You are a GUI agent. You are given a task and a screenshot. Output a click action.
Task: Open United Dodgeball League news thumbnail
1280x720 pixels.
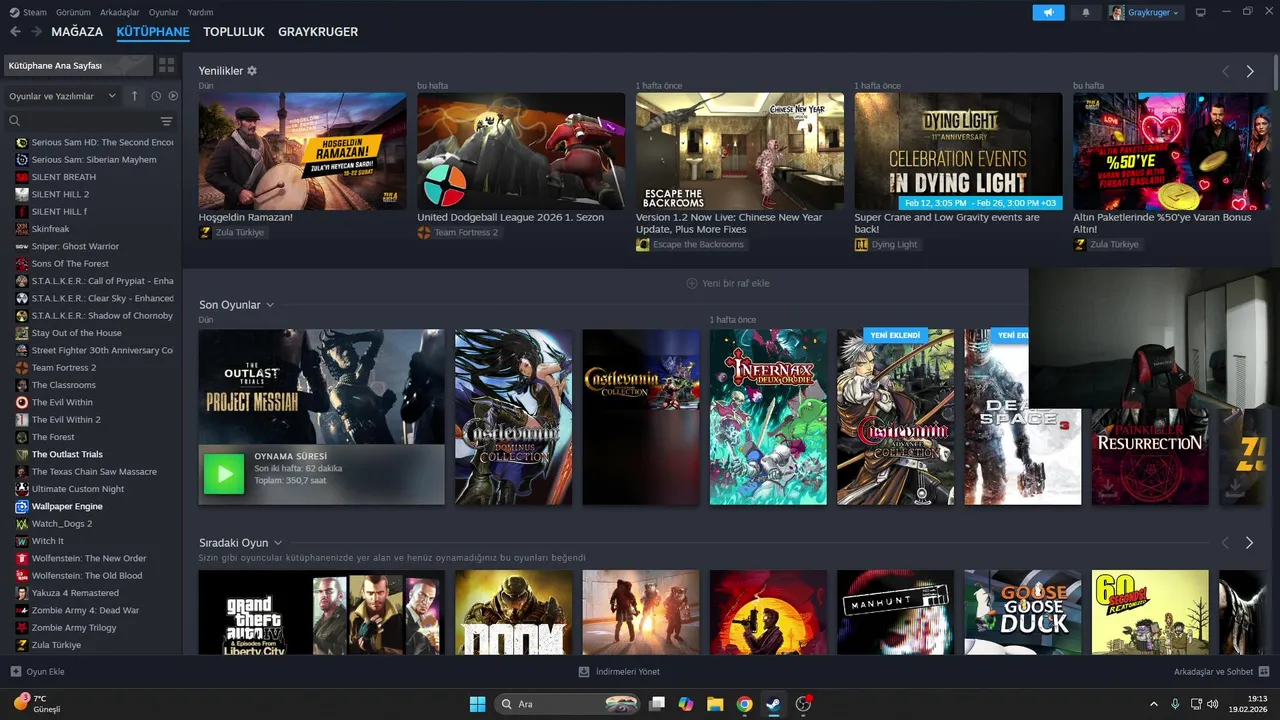(521, 151)
